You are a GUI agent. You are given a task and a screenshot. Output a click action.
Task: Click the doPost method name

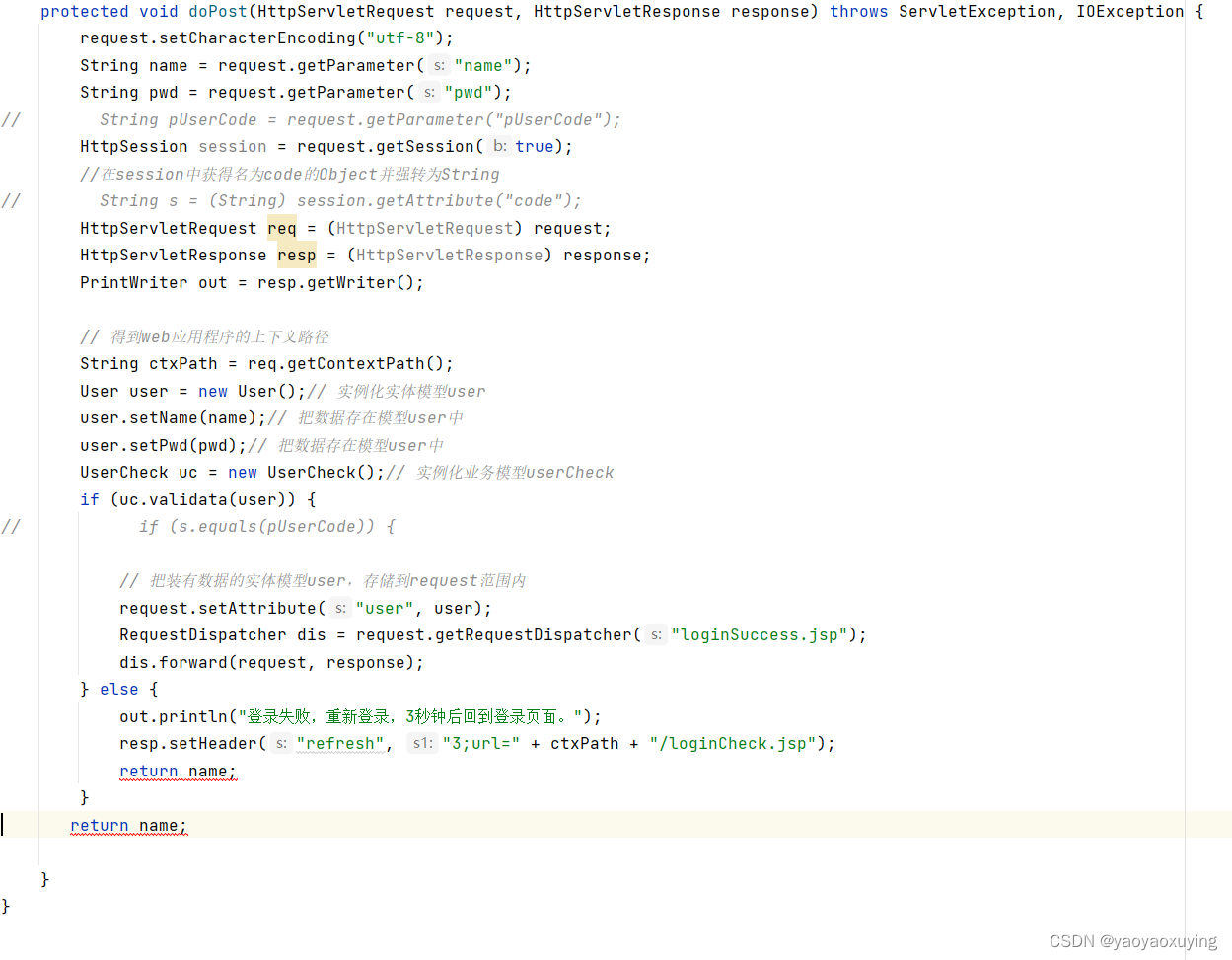click(x=217, y=11)
